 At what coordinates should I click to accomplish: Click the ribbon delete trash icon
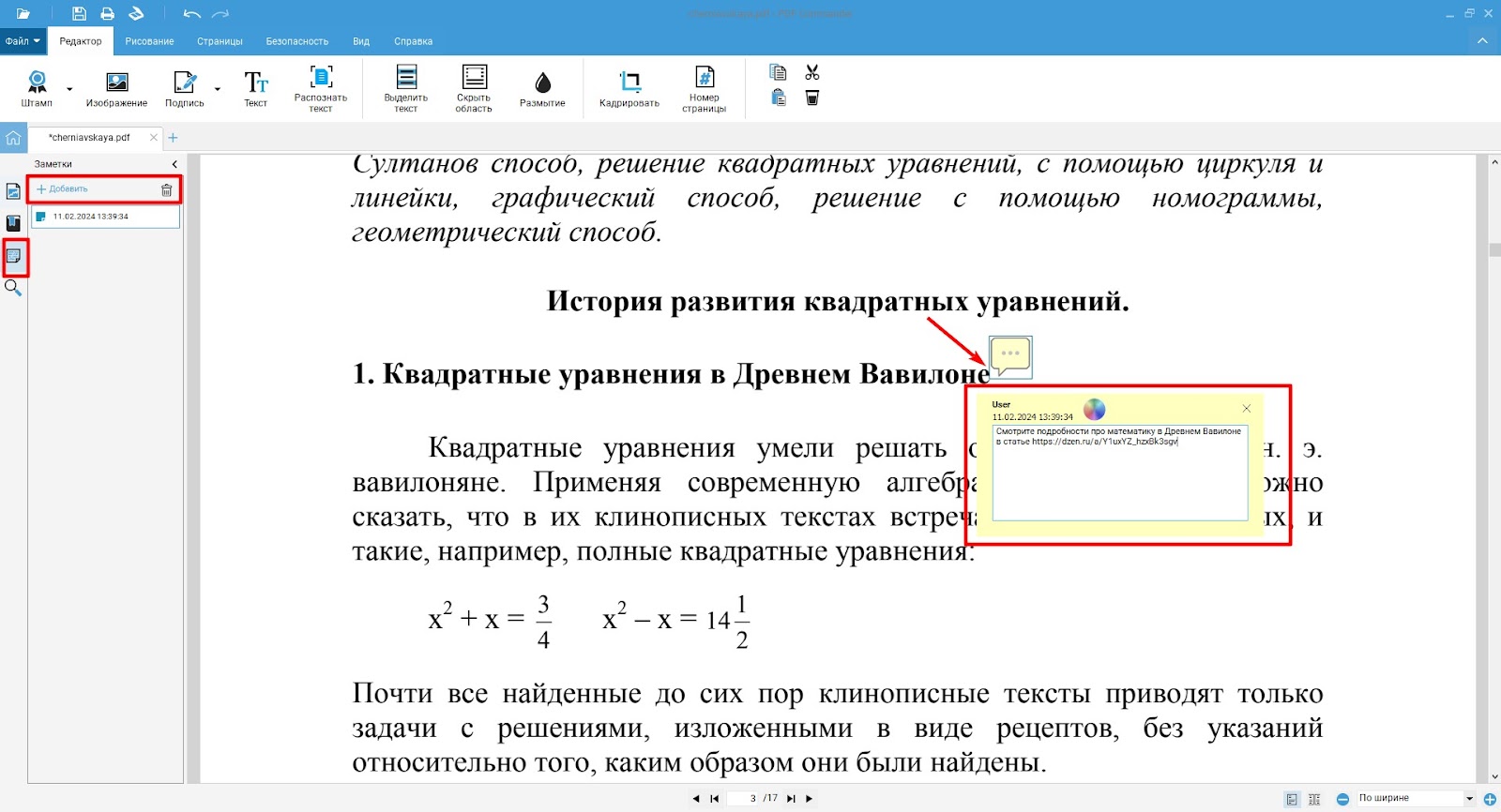tap(812, 98)
